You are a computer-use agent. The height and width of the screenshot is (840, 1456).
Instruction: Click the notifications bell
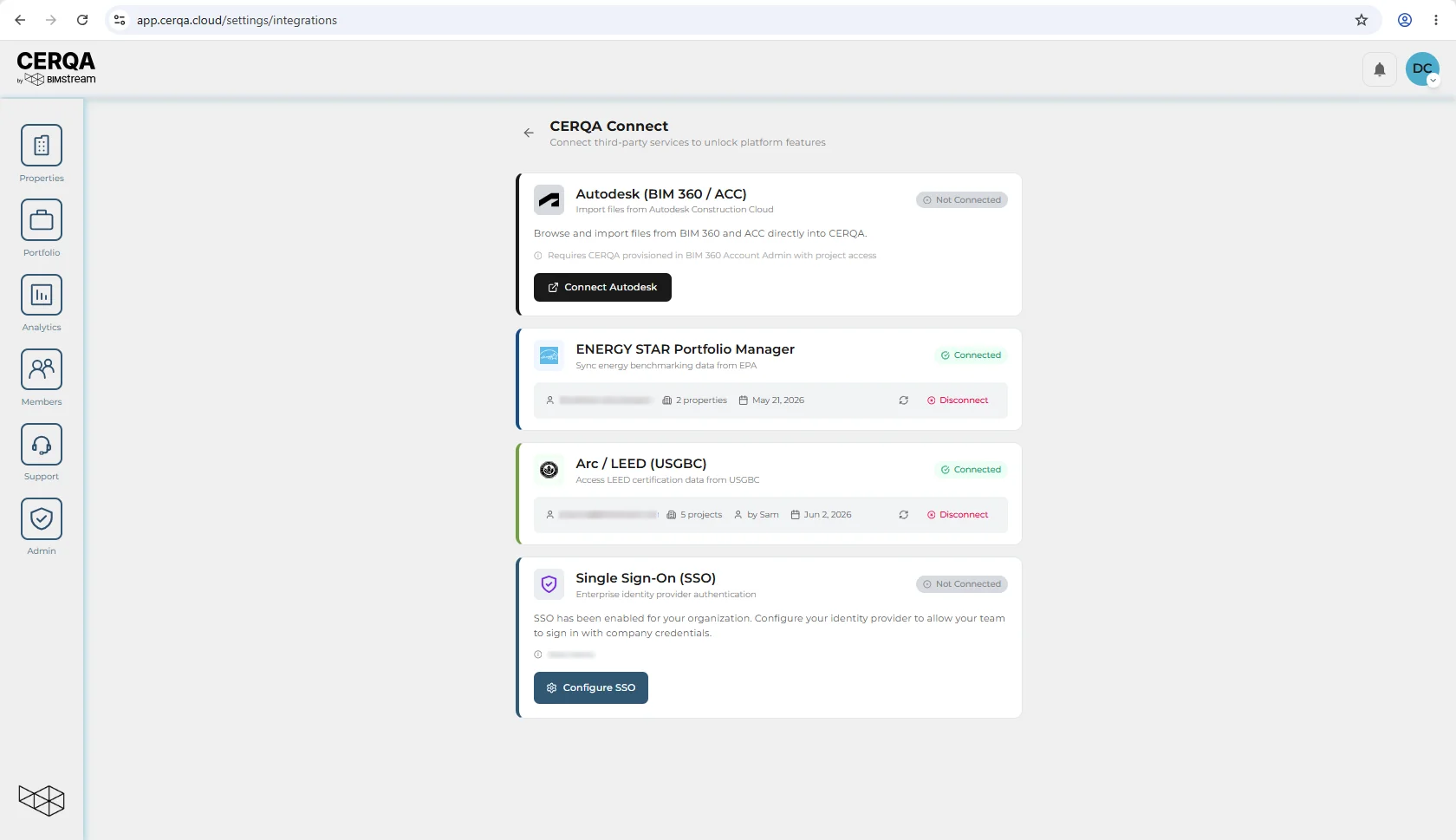click(x=1380, y=69)
